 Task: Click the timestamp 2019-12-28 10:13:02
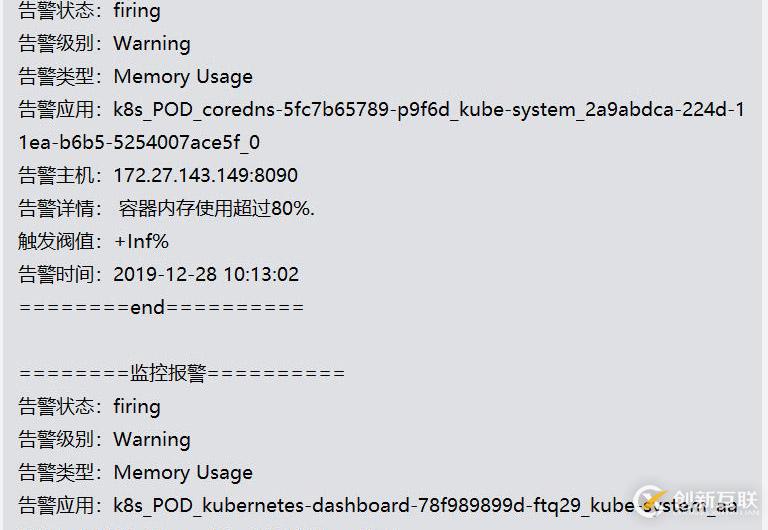coord(206,274)
